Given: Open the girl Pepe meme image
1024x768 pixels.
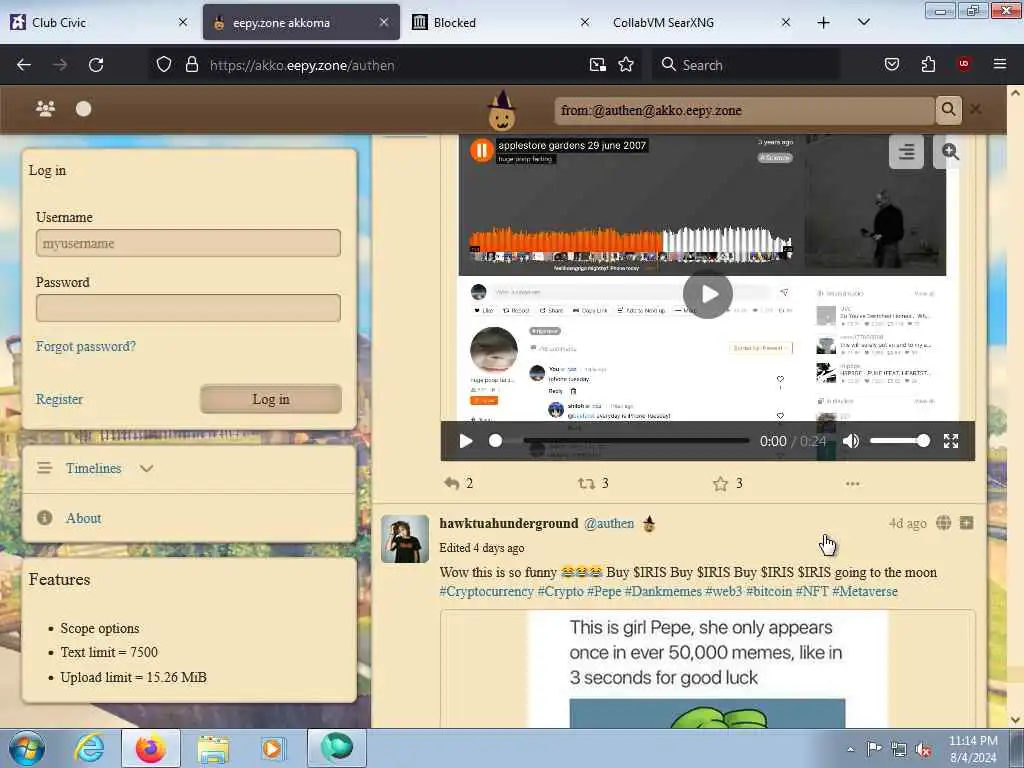Looking at the screenshot, I should (707, 669).
